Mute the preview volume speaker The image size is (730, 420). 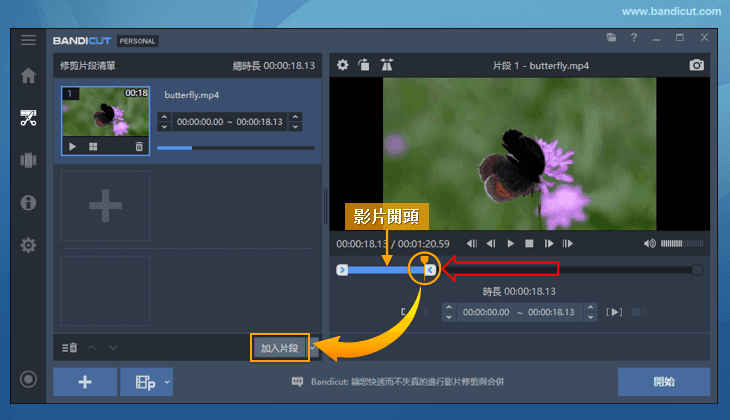pyautogui.click(x=650, y=243)
